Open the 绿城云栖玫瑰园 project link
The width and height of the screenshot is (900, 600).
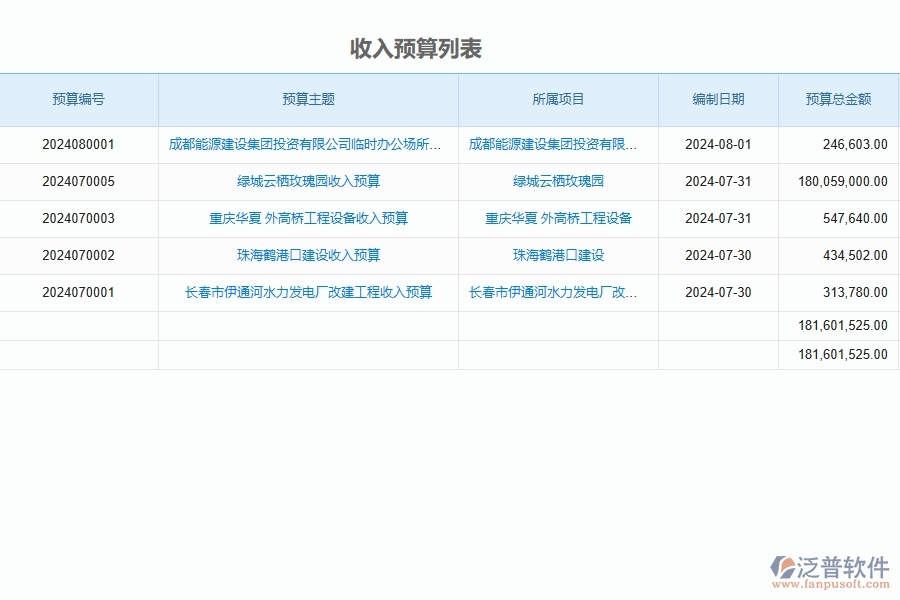click(558, 181)
